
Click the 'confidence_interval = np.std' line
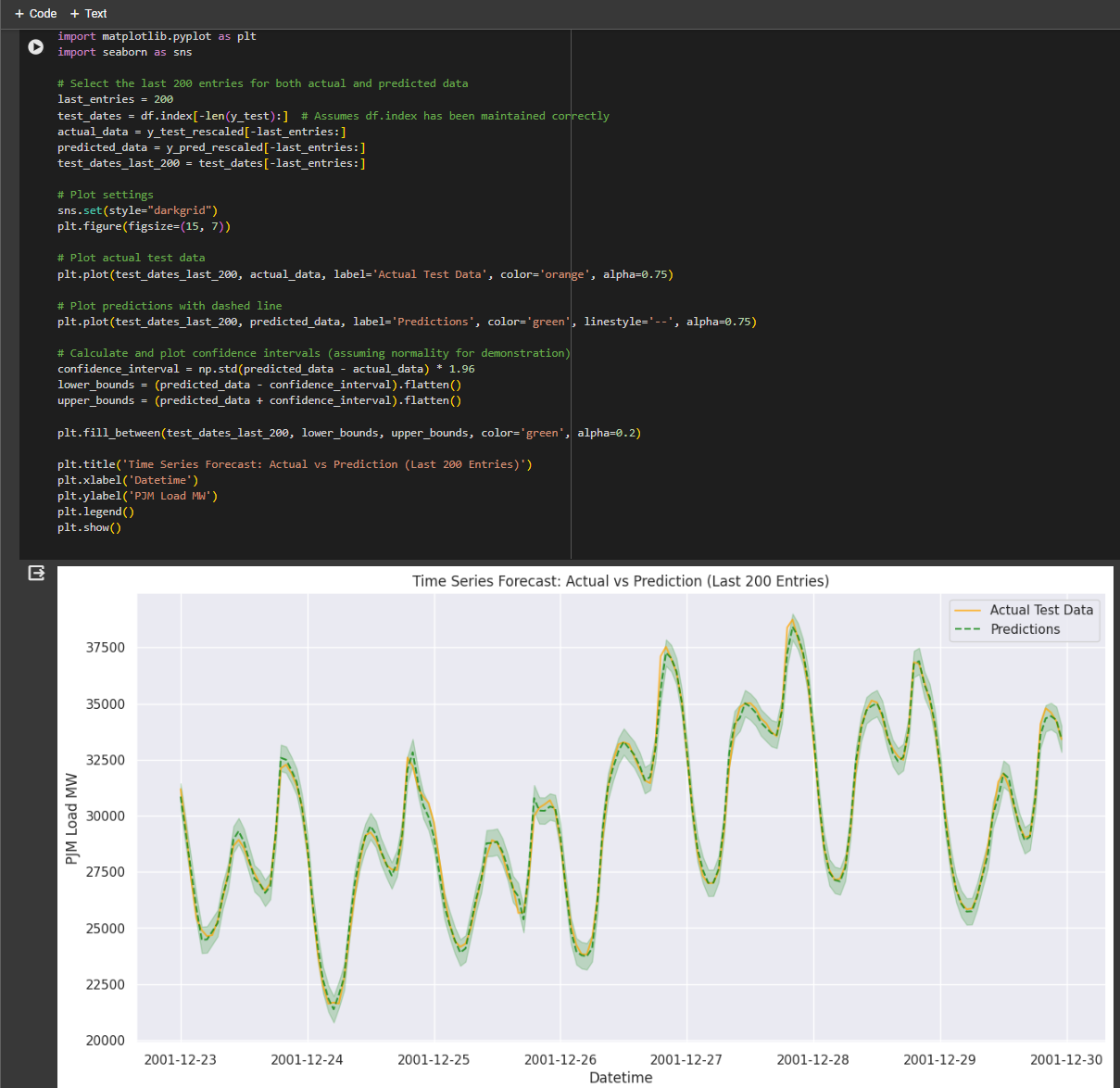click(x=266, y=369)
